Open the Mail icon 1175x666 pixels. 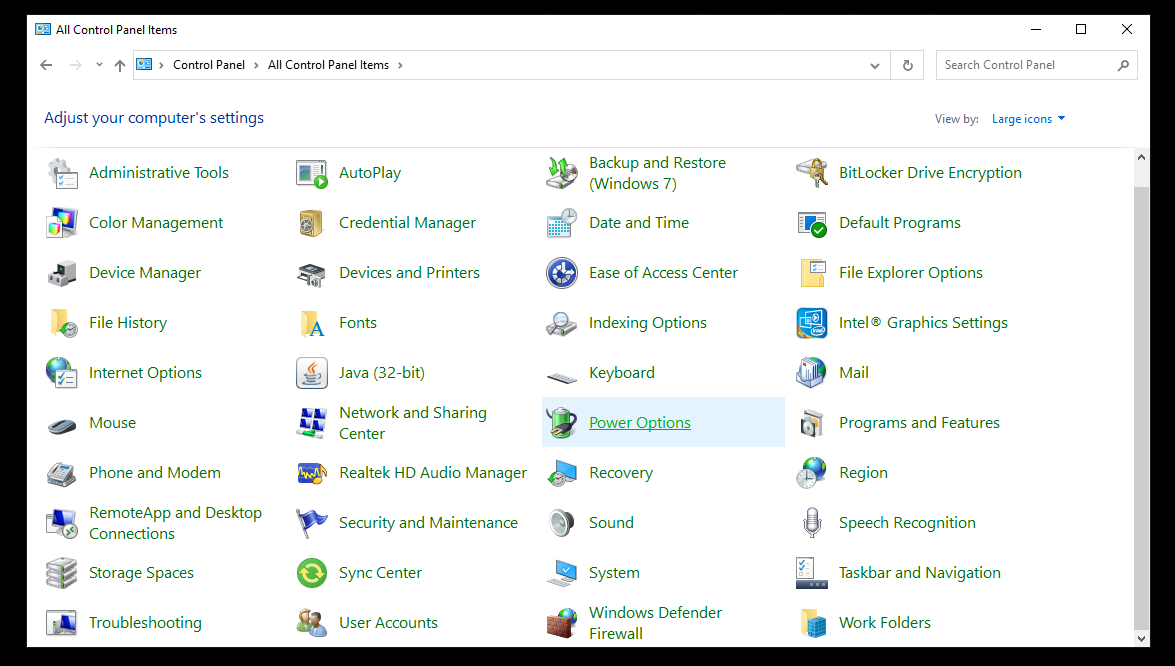(812, 373)
